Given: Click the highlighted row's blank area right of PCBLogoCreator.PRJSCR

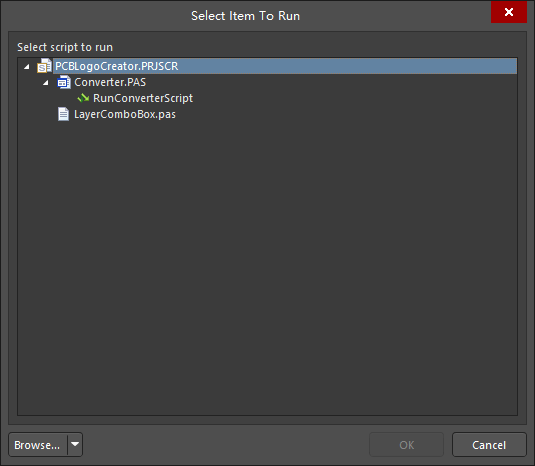Looking at the screenshot, I should tap(347, 66).
